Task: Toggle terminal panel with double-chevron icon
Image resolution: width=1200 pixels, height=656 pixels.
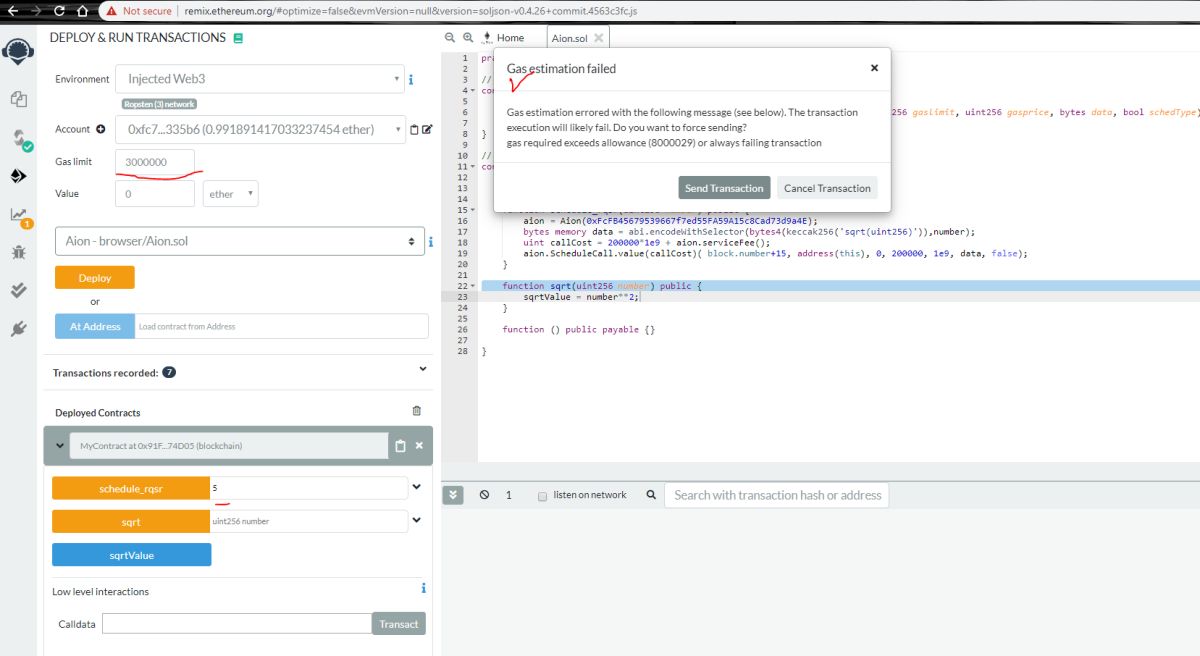Action: (x=452, y=495)
